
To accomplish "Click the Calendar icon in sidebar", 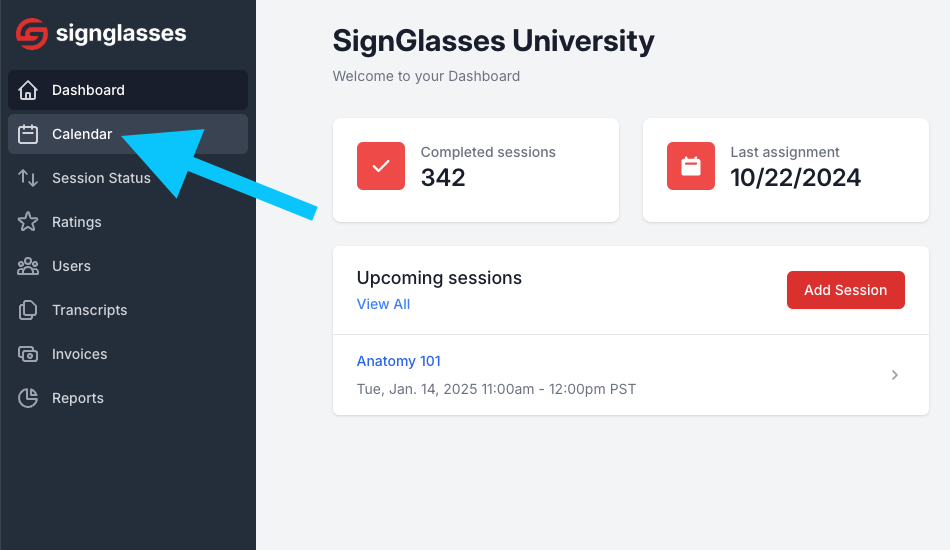I will (28, 134).
